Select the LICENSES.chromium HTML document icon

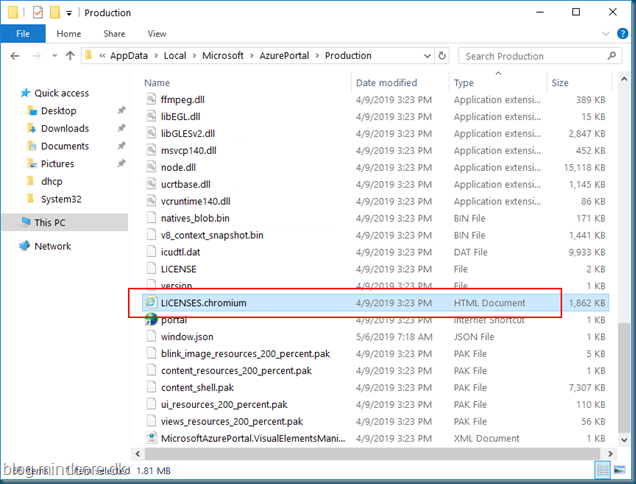151,303
